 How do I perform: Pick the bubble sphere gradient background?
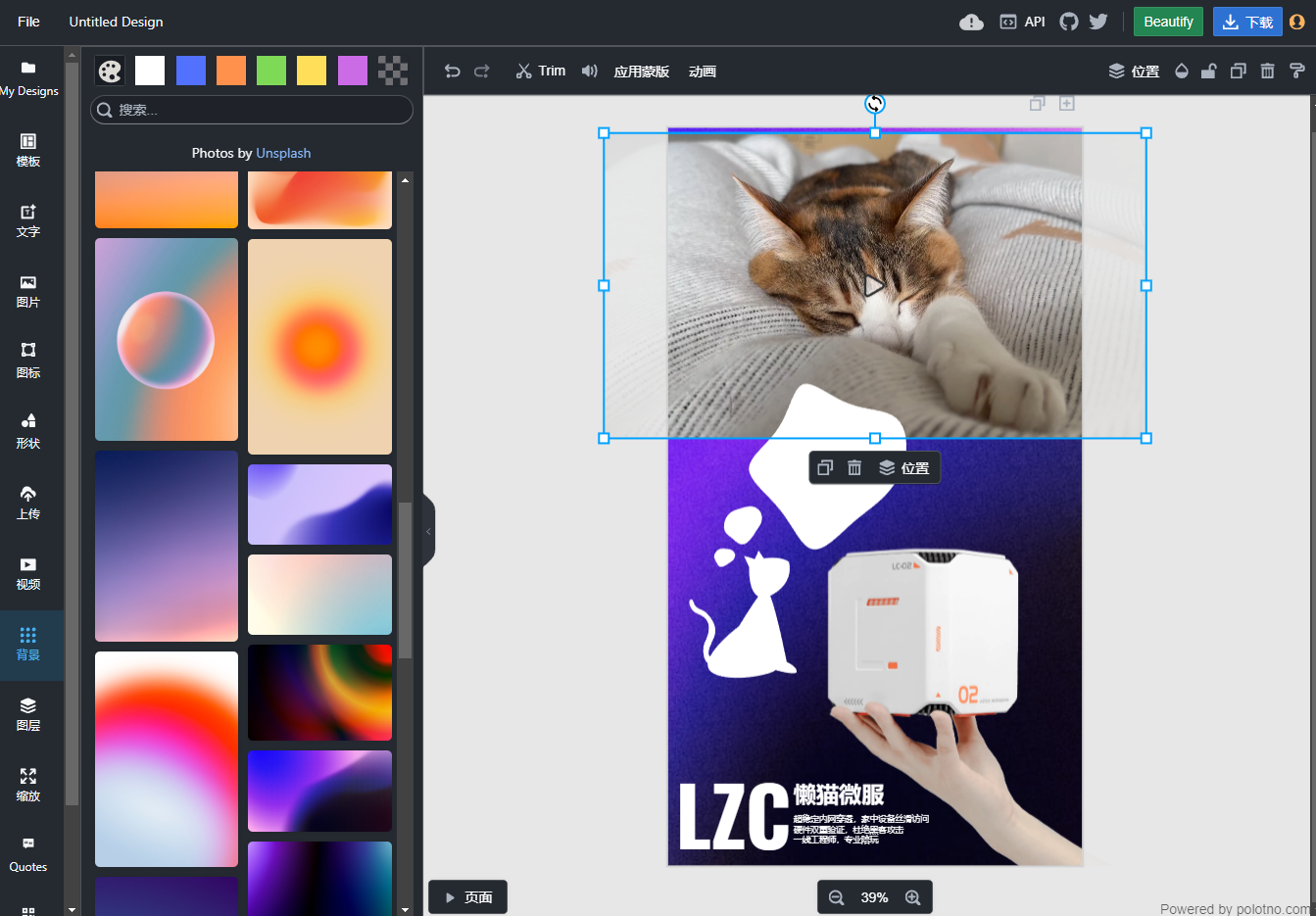[167, 340]
